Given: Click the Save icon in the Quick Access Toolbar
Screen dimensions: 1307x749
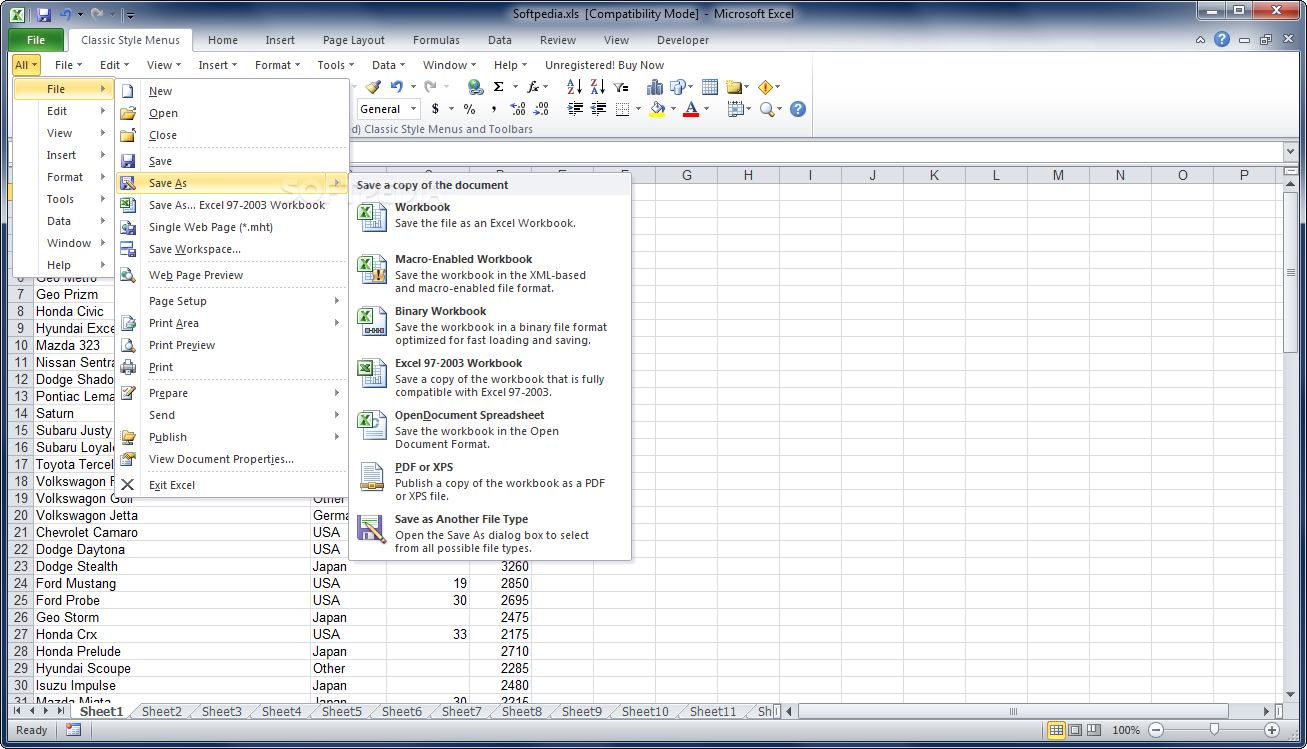Looking at the screenshot, I should click(43, 15).
